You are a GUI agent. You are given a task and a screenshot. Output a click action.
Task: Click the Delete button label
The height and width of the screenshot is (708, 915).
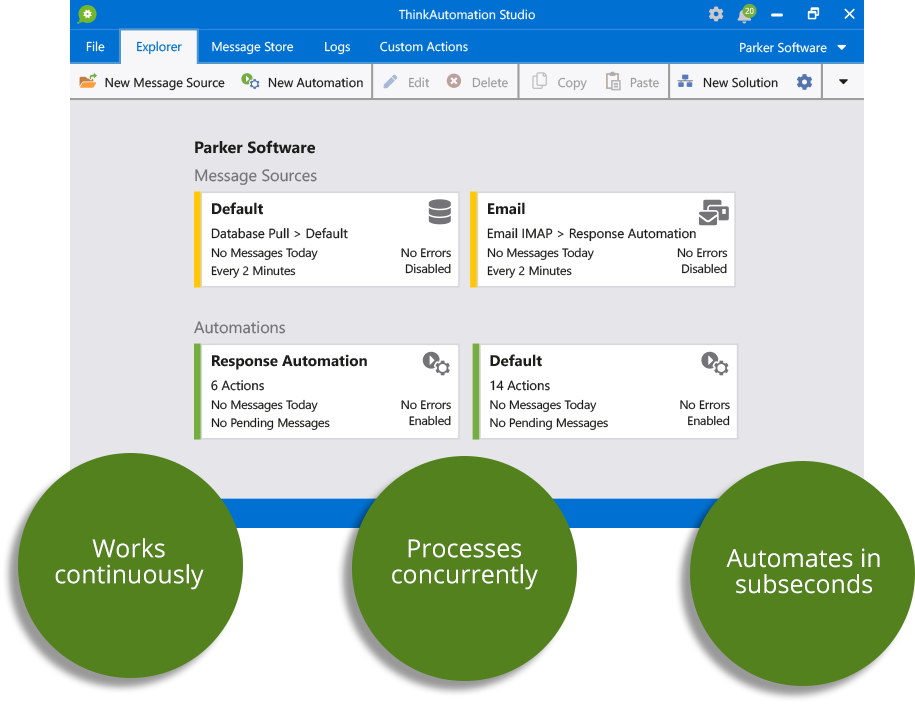(490, 83)
